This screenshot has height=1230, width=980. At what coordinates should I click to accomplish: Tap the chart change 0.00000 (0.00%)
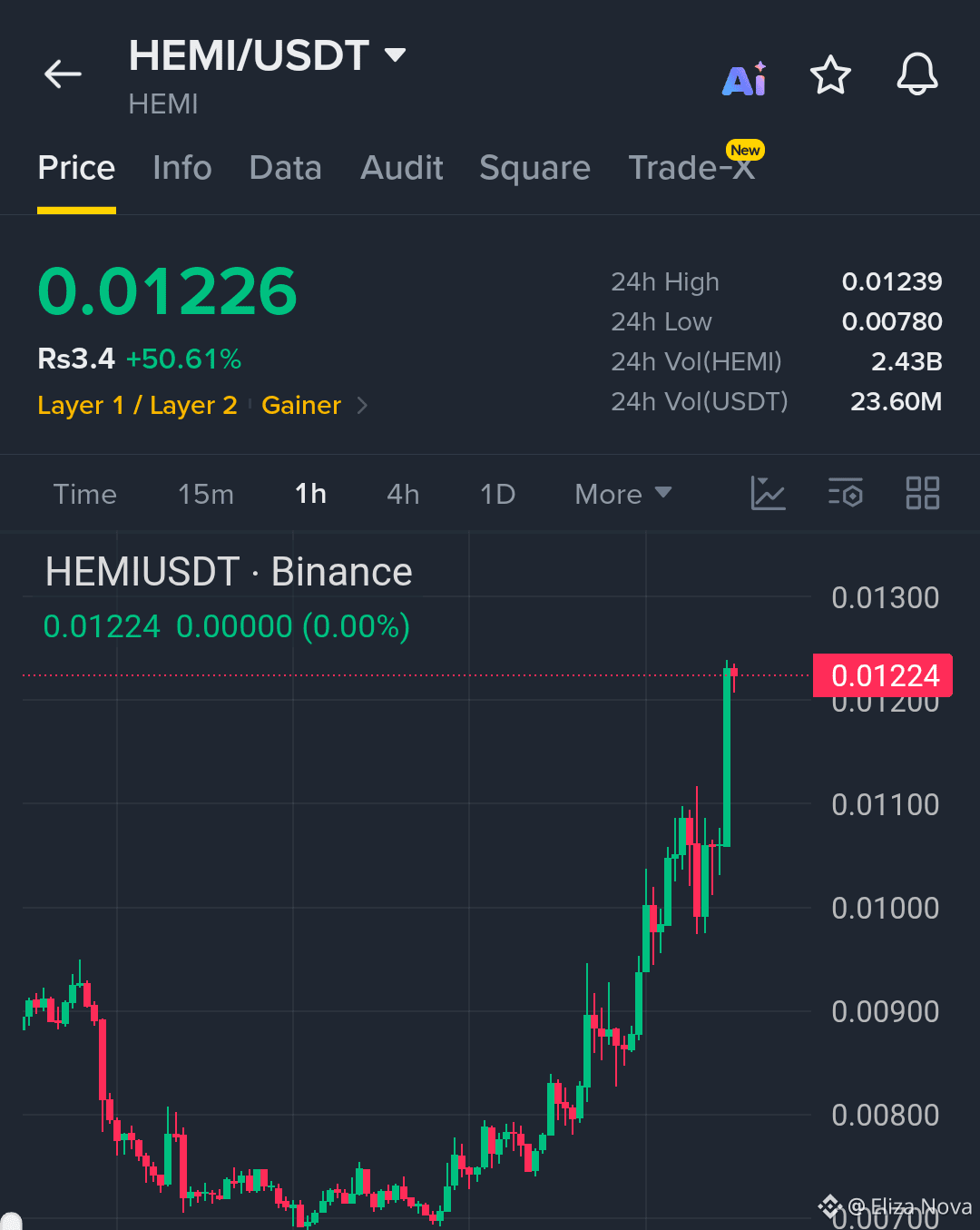coord(293,626)
